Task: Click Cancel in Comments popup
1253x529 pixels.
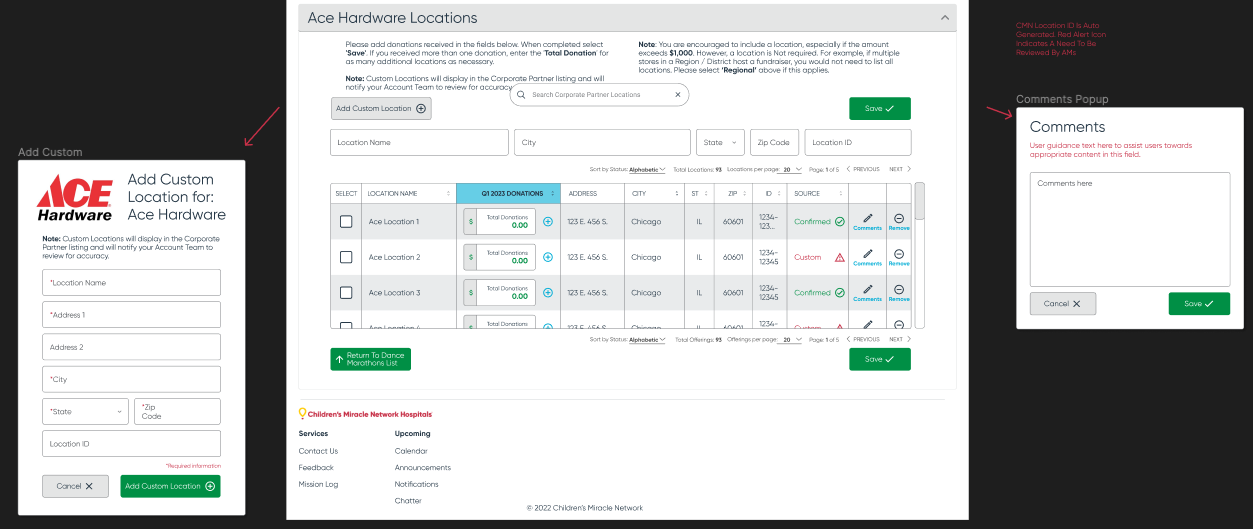Action: point(1063,304)
